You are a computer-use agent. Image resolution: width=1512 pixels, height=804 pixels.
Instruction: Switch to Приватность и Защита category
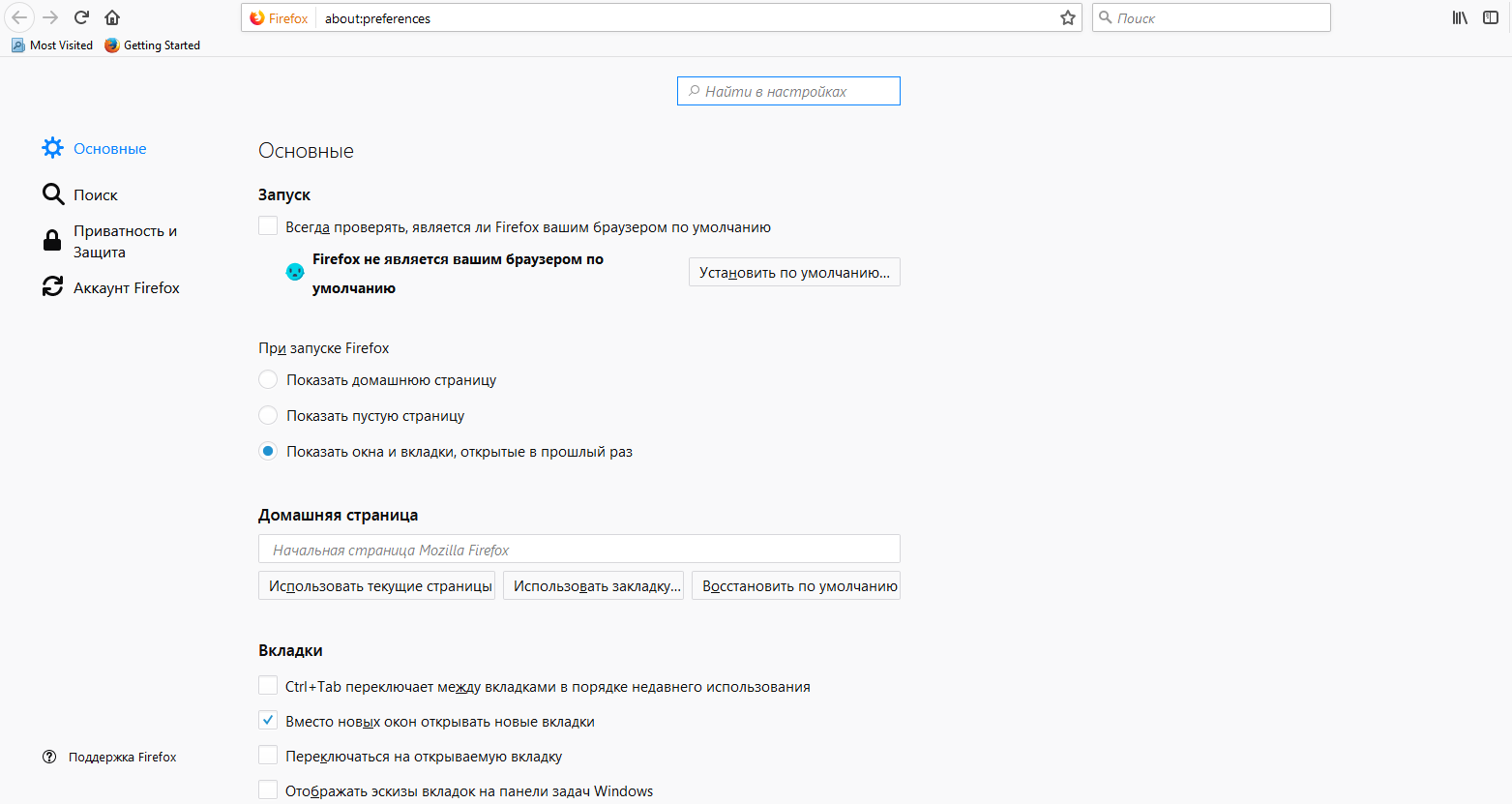(x=125, y=241)
